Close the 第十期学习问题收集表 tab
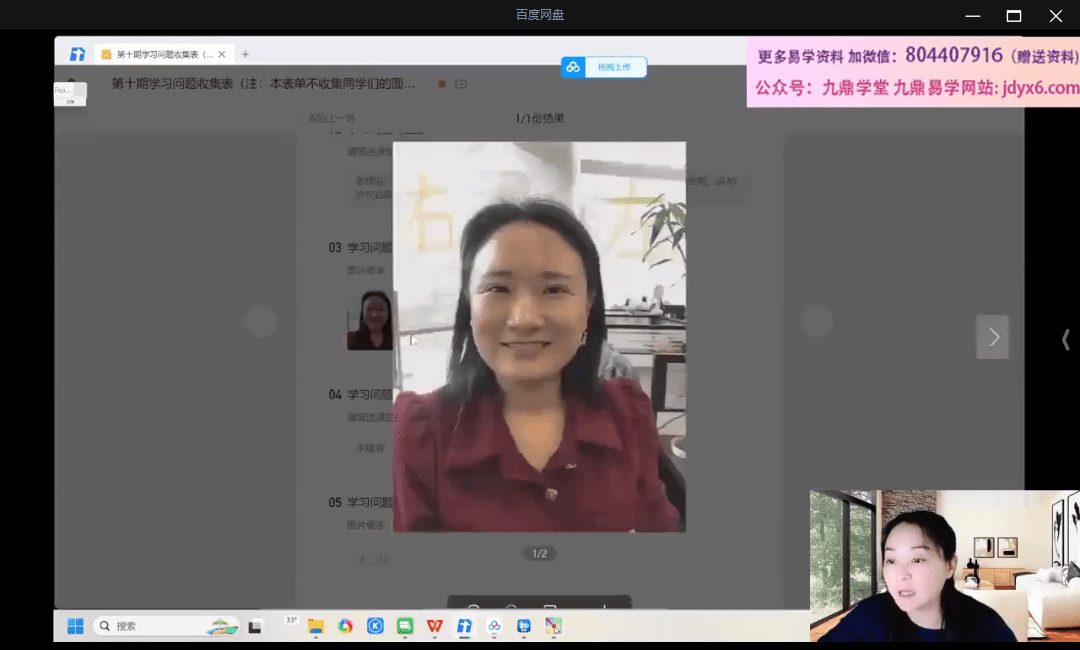 pyautogui.click(x=222, y=54)
